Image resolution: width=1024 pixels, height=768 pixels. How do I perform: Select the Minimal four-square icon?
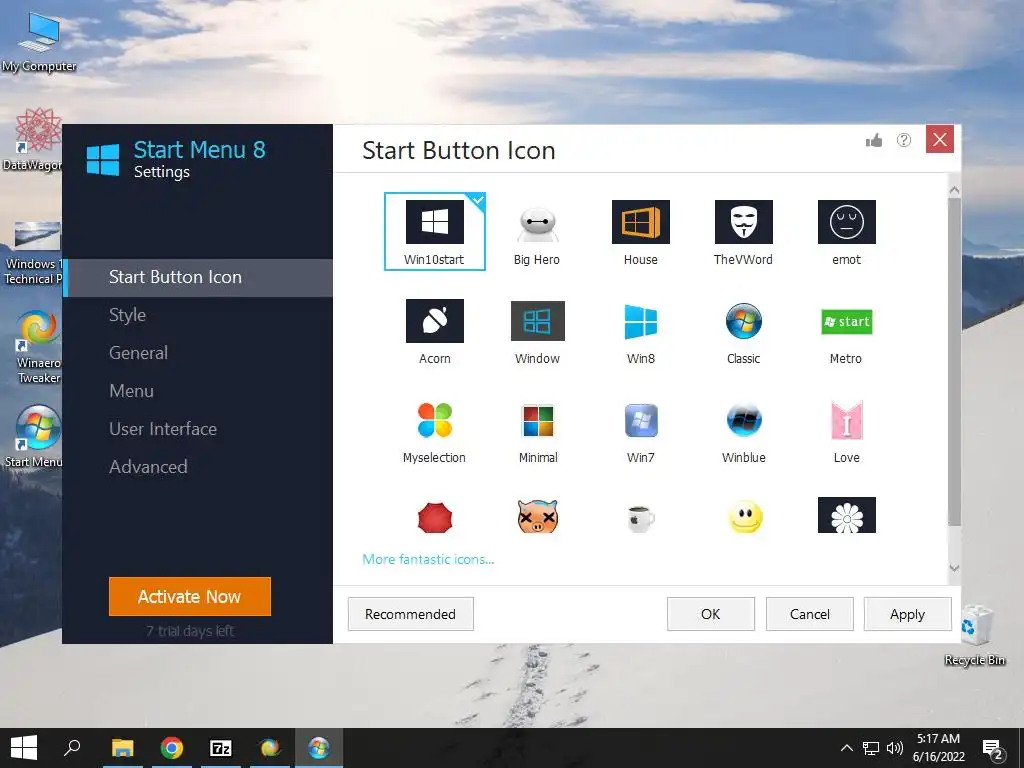(x=537, y=434)
